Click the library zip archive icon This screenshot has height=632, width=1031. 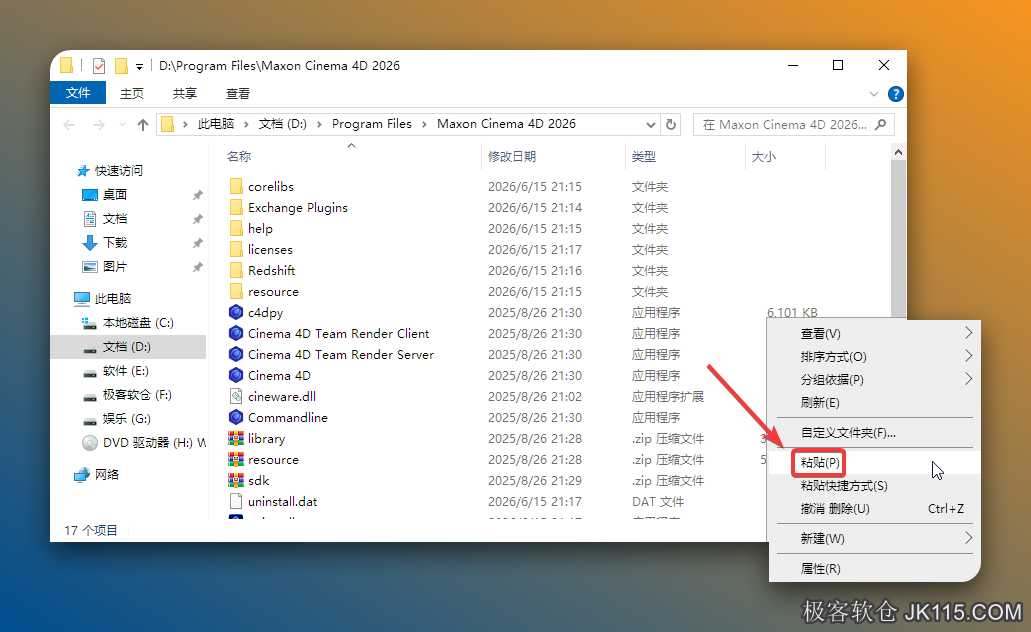[x=236, y=439]
